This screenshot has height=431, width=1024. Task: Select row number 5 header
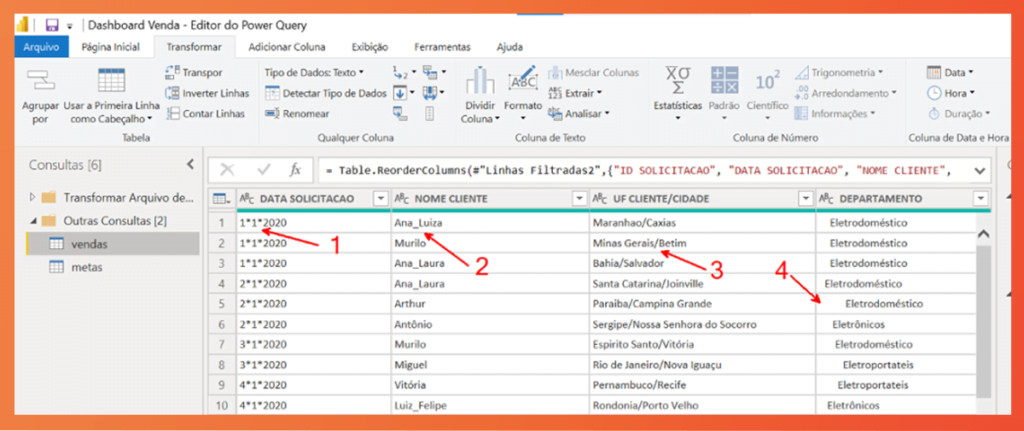tap(222, 304)
